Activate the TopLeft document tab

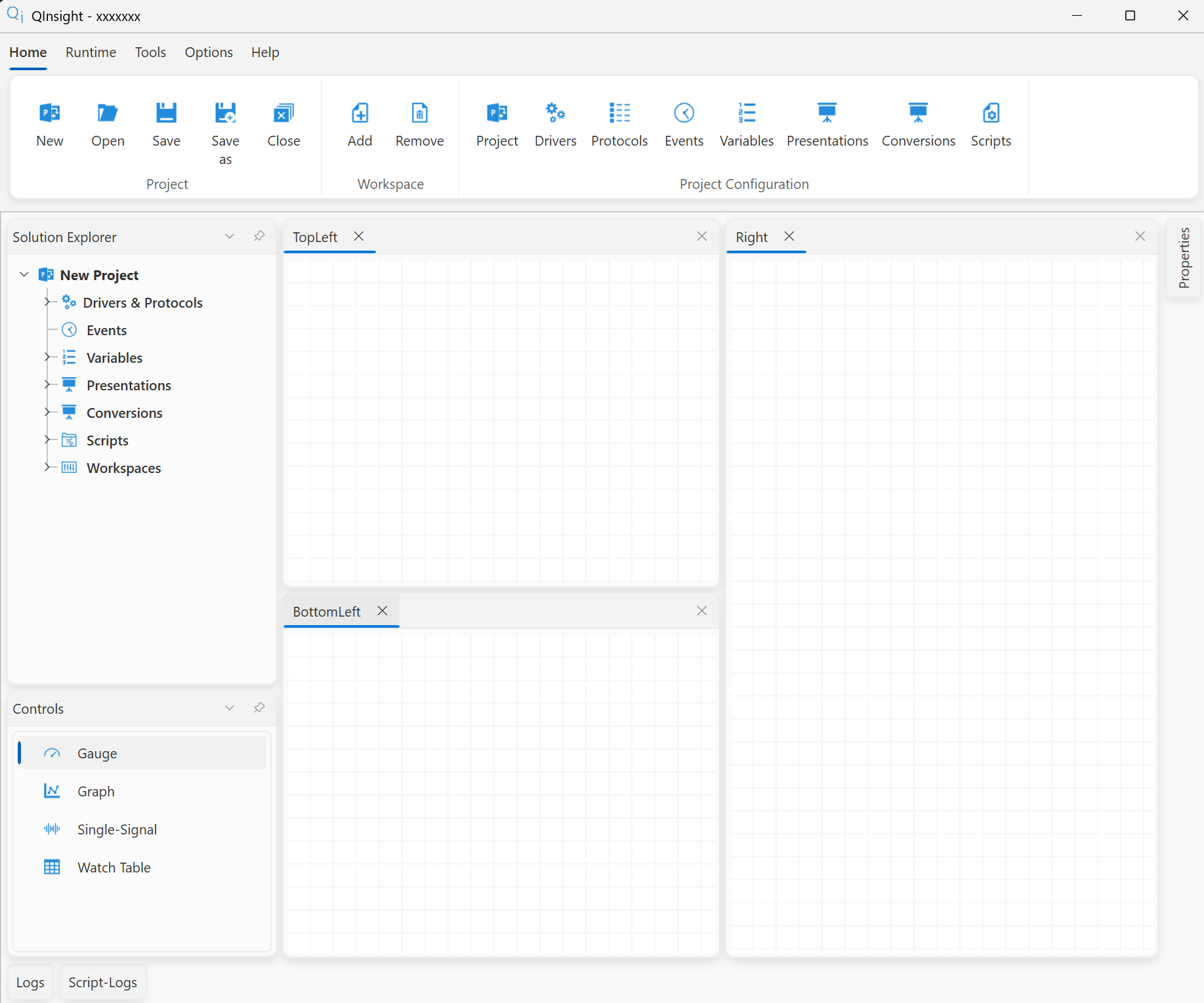315,237
